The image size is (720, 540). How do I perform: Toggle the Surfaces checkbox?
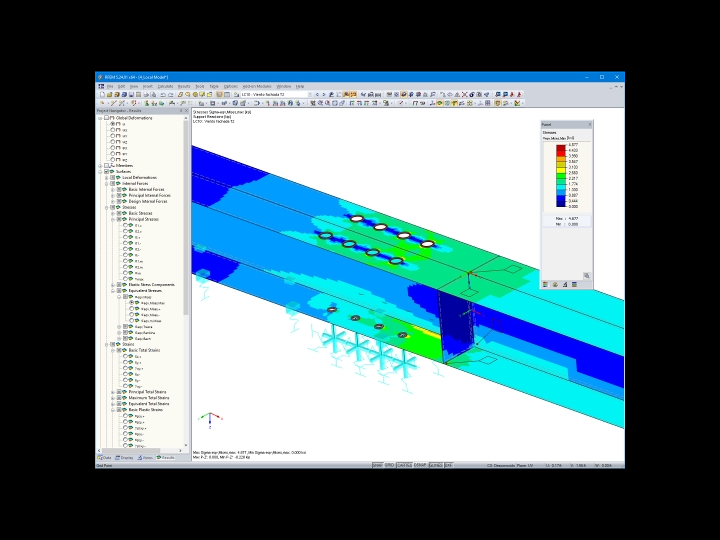107,172
